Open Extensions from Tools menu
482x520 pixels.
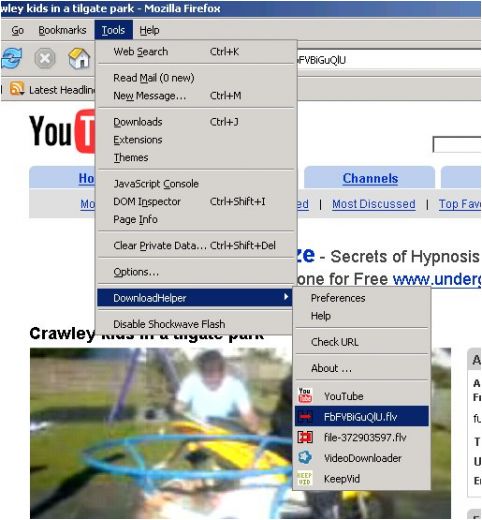pyautogui.click(x=196, y=140)
